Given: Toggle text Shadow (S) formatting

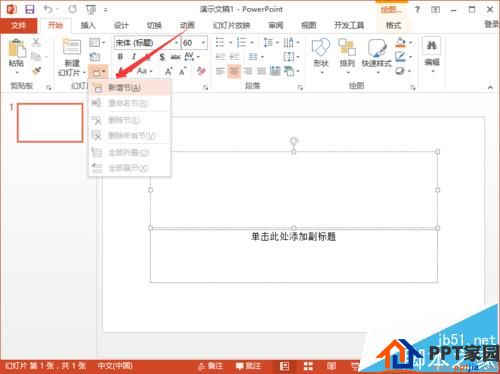Looking at the screenshot, I should pyautogui.click(x=162, y=57).
